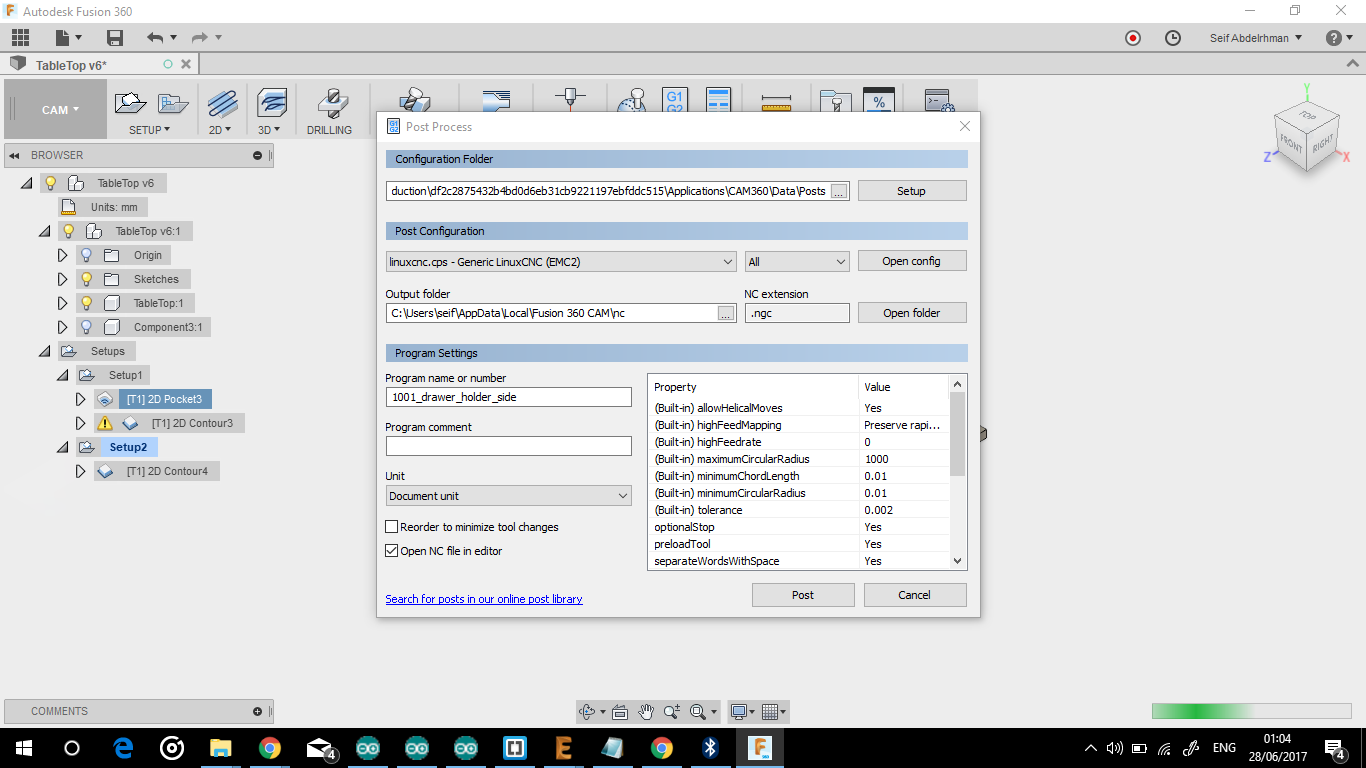Viewport: 1366px width, 768px height.
Task: Toggle Component3:1 visibility lightbulb
Action: (87, 327)
